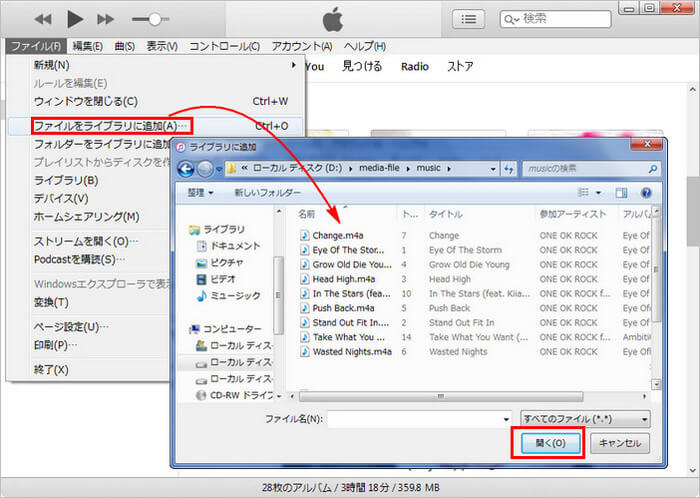This screenshot has width=700, height=498.
Task: Click the iTunes 検索 search field
Action: (555, 19)
